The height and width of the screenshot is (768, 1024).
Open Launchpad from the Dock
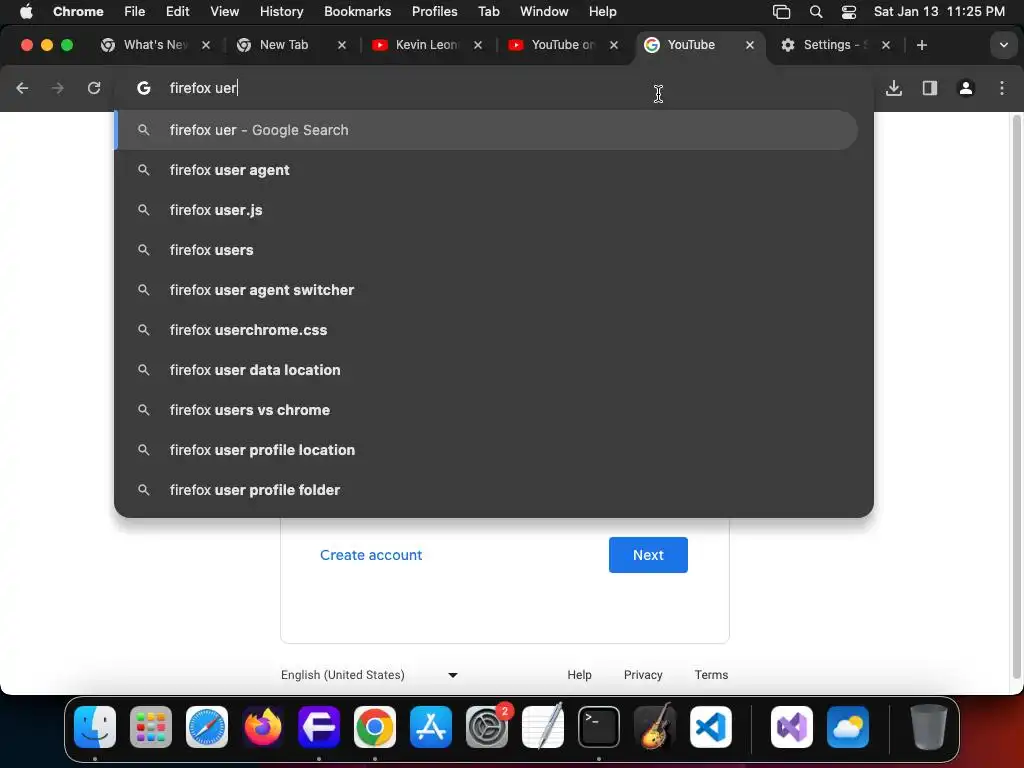pyautogui.click(x=151, y=727)
